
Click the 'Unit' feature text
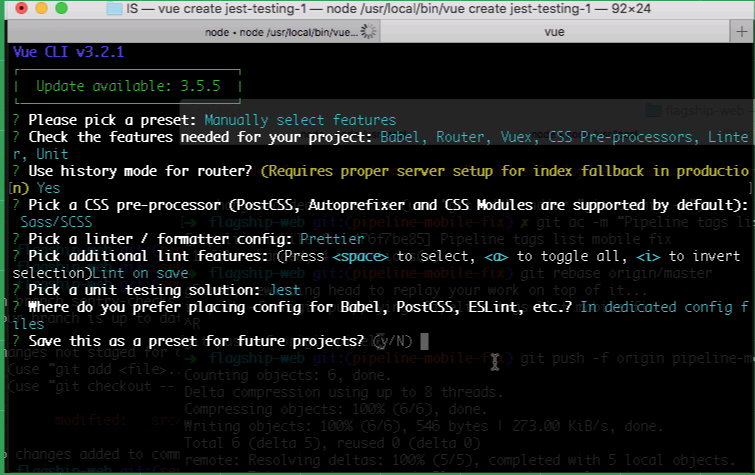click(x=52, y=154)
